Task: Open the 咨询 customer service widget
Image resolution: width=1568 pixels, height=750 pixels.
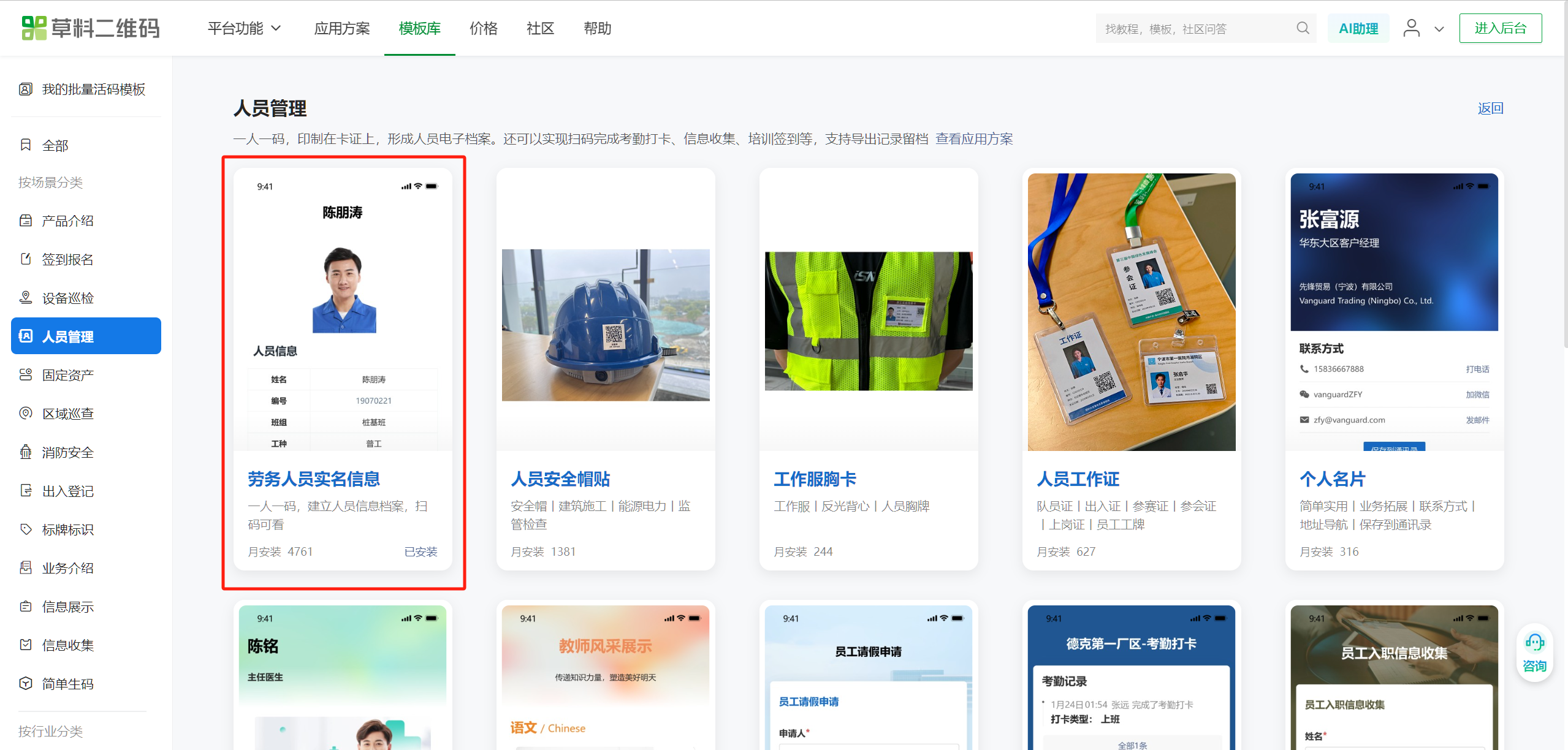Action: (x=1534, y=653)
